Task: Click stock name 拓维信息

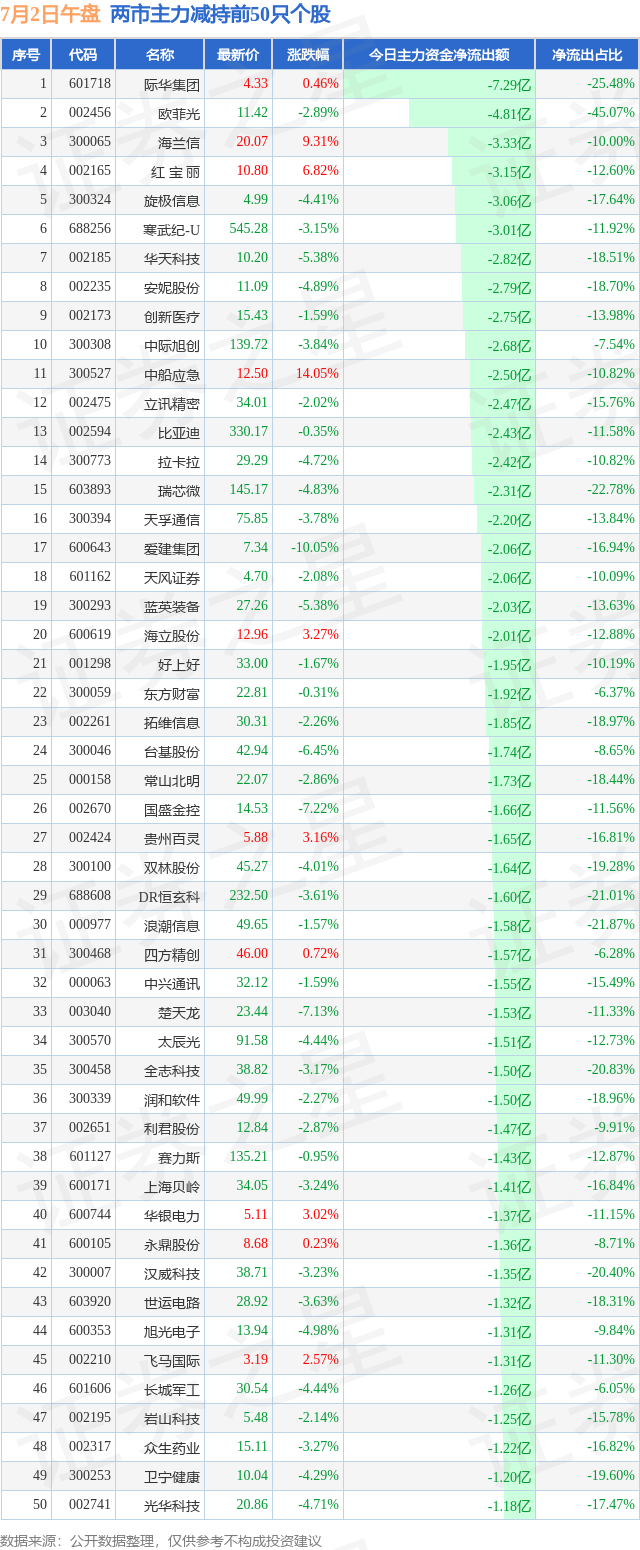Action: [172, 723]
